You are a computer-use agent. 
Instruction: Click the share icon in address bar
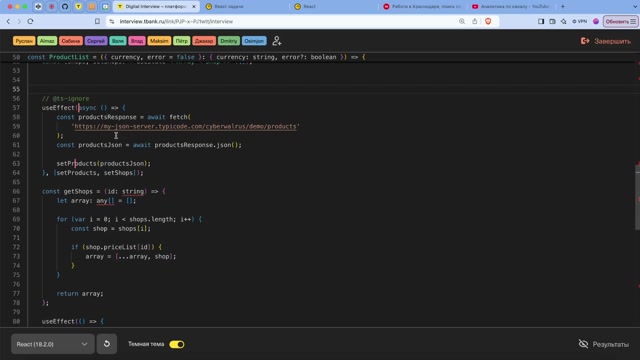[x=474, y=21]
